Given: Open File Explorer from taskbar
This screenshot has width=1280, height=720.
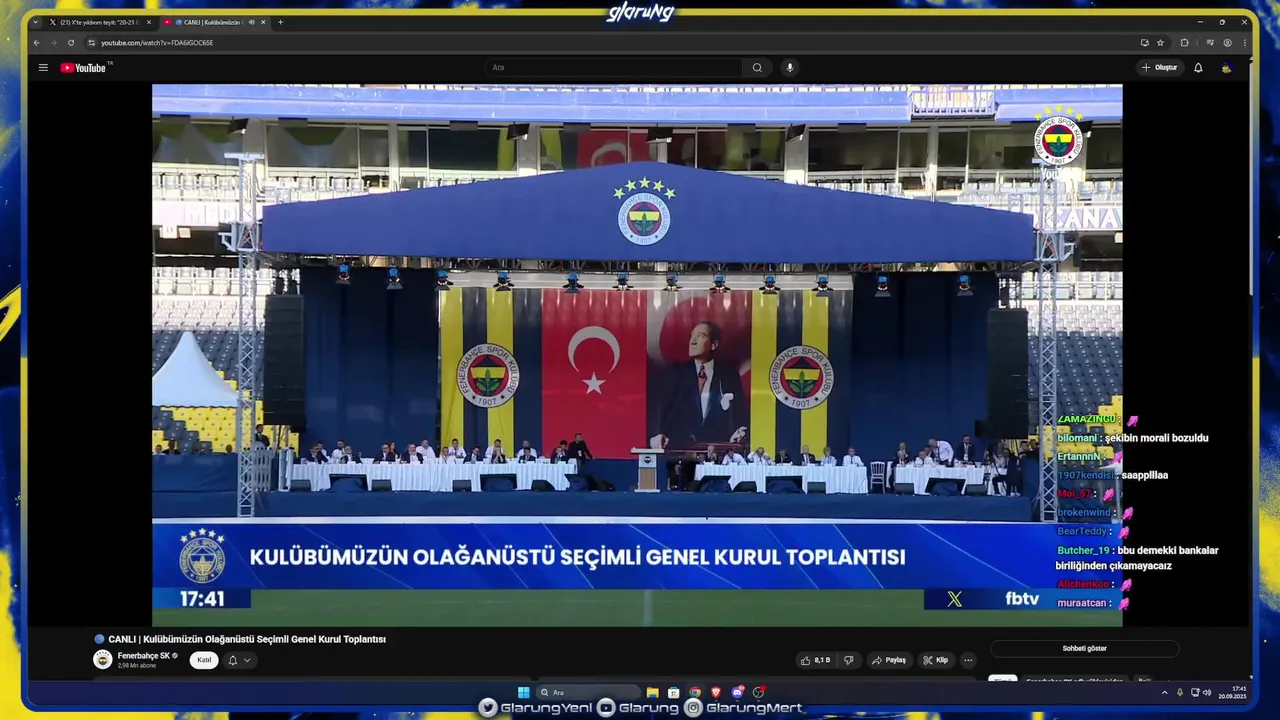Looking at the screenshot, I should (x=652, y=692).
